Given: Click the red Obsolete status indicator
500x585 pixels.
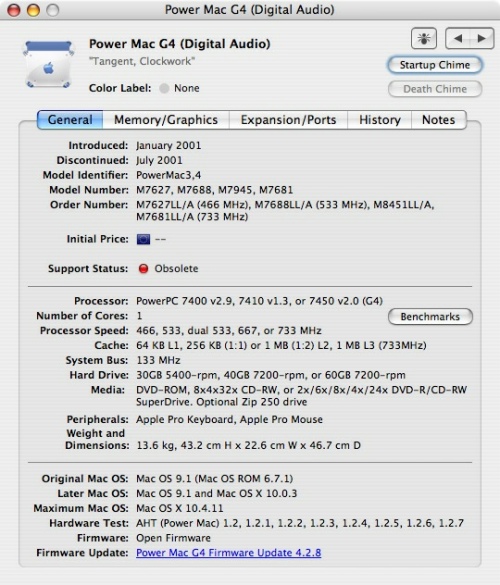Looking at the screenshot, I should coord(143,269).
